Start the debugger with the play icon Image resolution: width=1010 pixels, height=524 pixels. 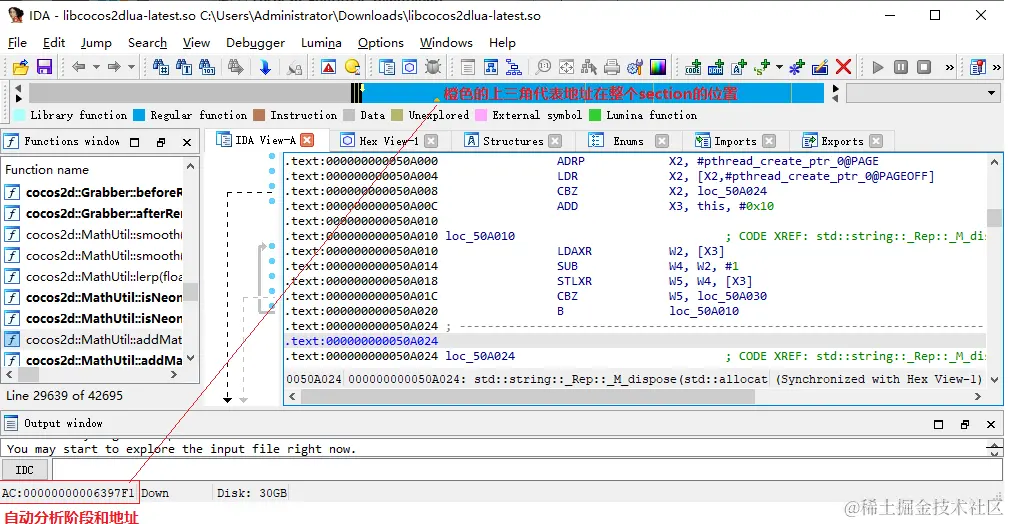[x=878, y=67]
